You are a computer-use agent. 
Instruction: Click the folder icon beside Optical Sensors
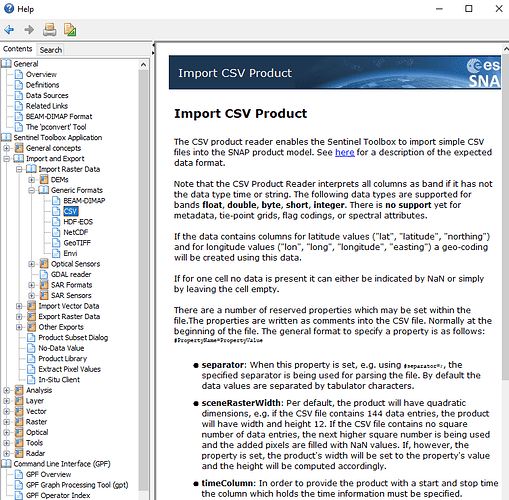pos(44,264)
